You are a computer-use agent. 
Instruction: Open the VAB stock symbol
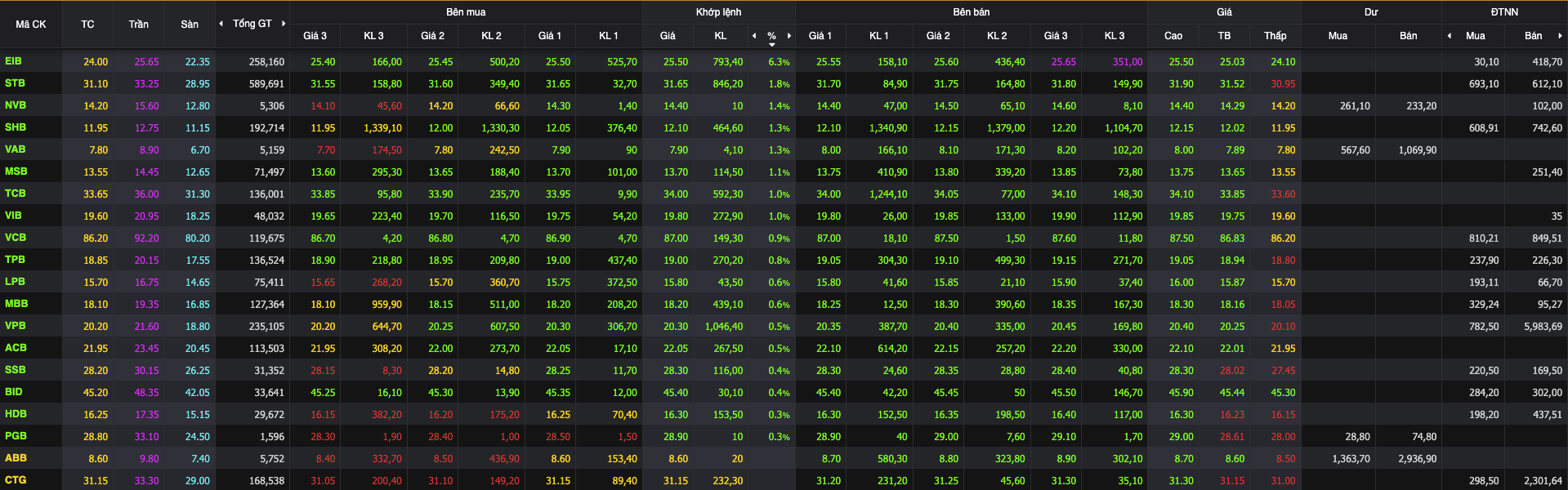(16, 149)
